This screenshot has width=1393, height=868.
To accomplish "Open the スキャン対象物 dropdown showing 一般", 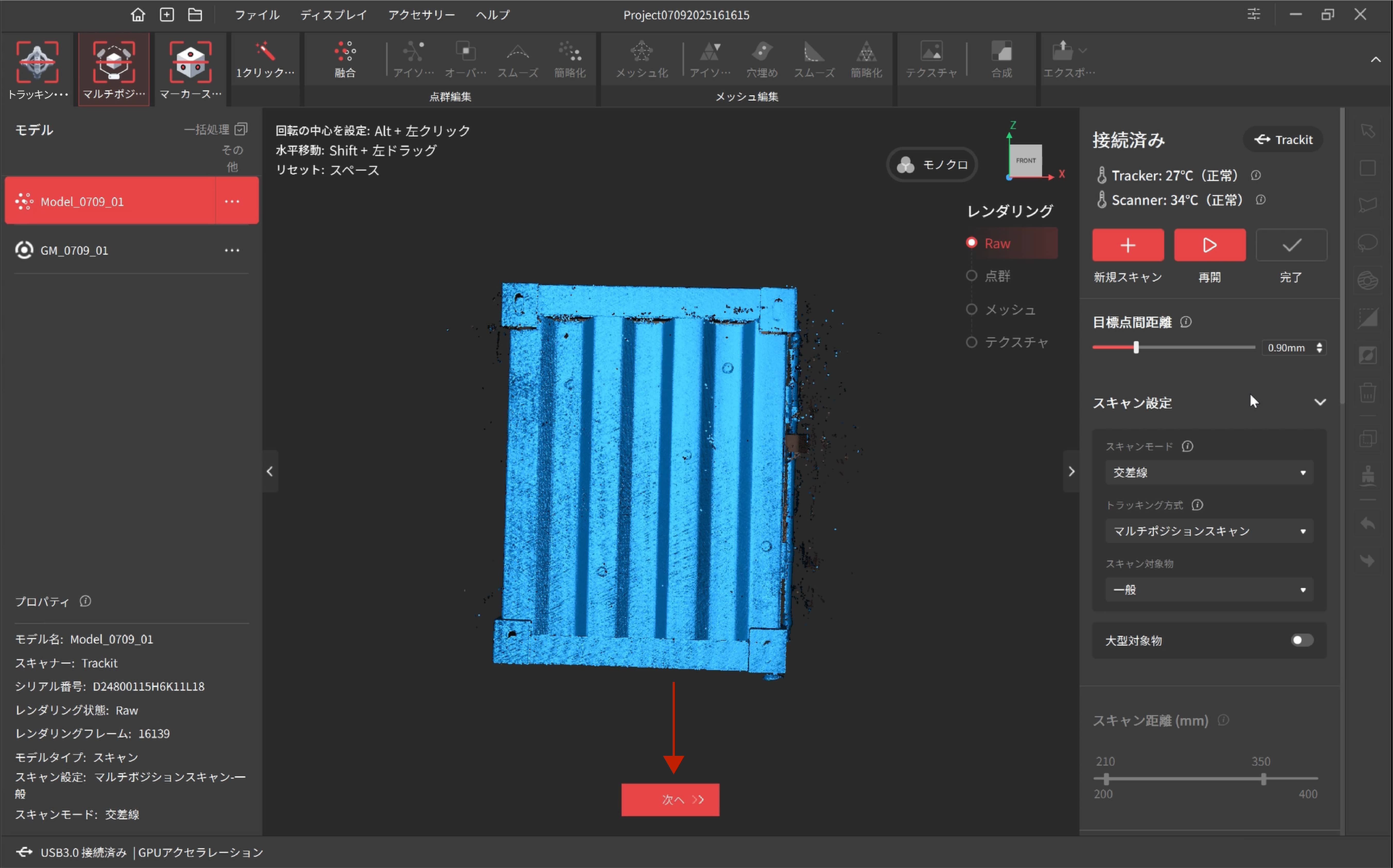I will [1209, 590].
